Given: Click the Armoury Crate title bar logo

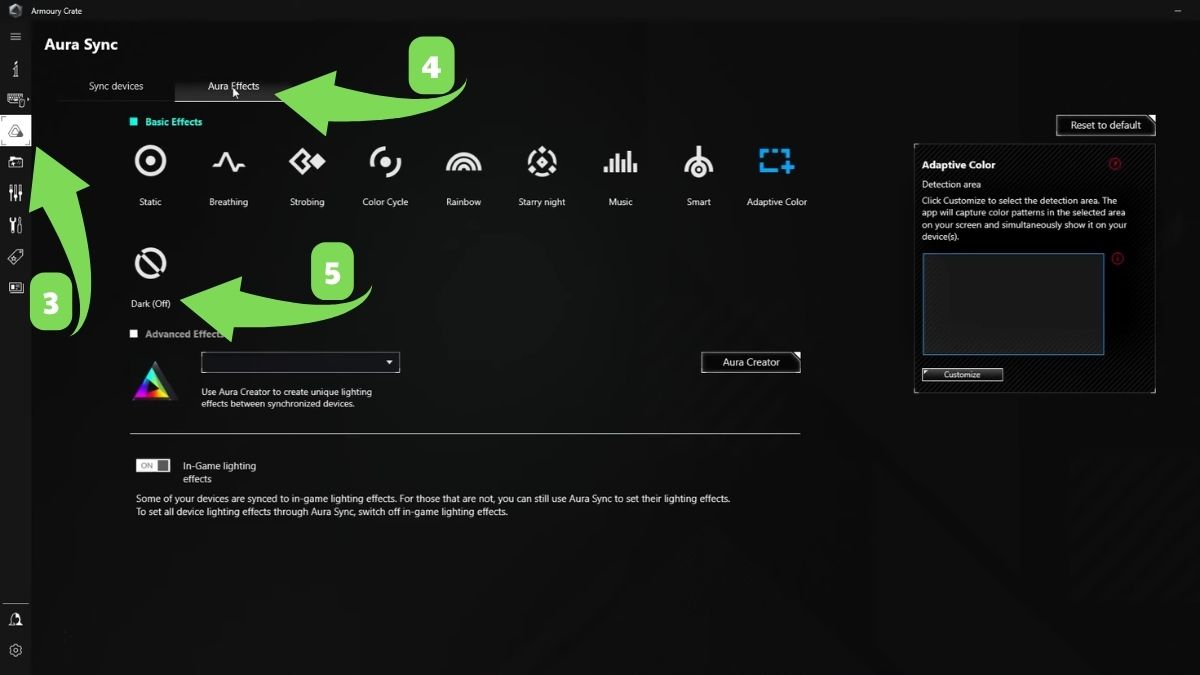Looking at the screenshot, I should coord(15,10).
